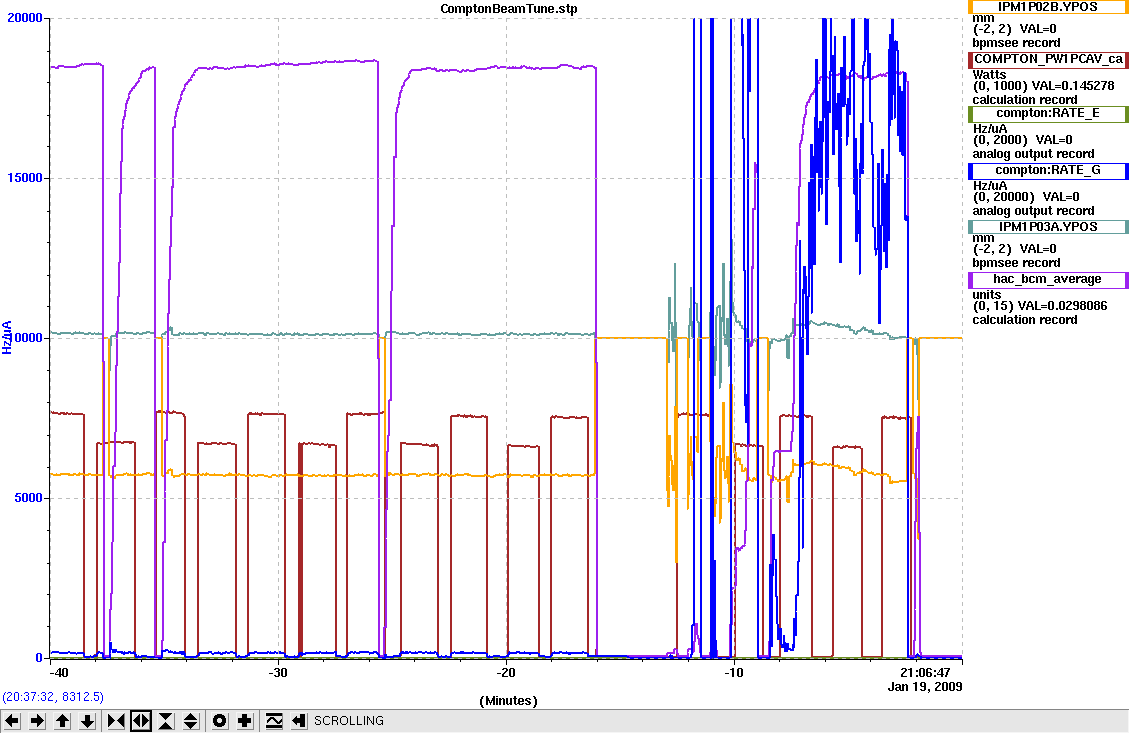Click the (Minutes) x-axis title

(508, 701)
